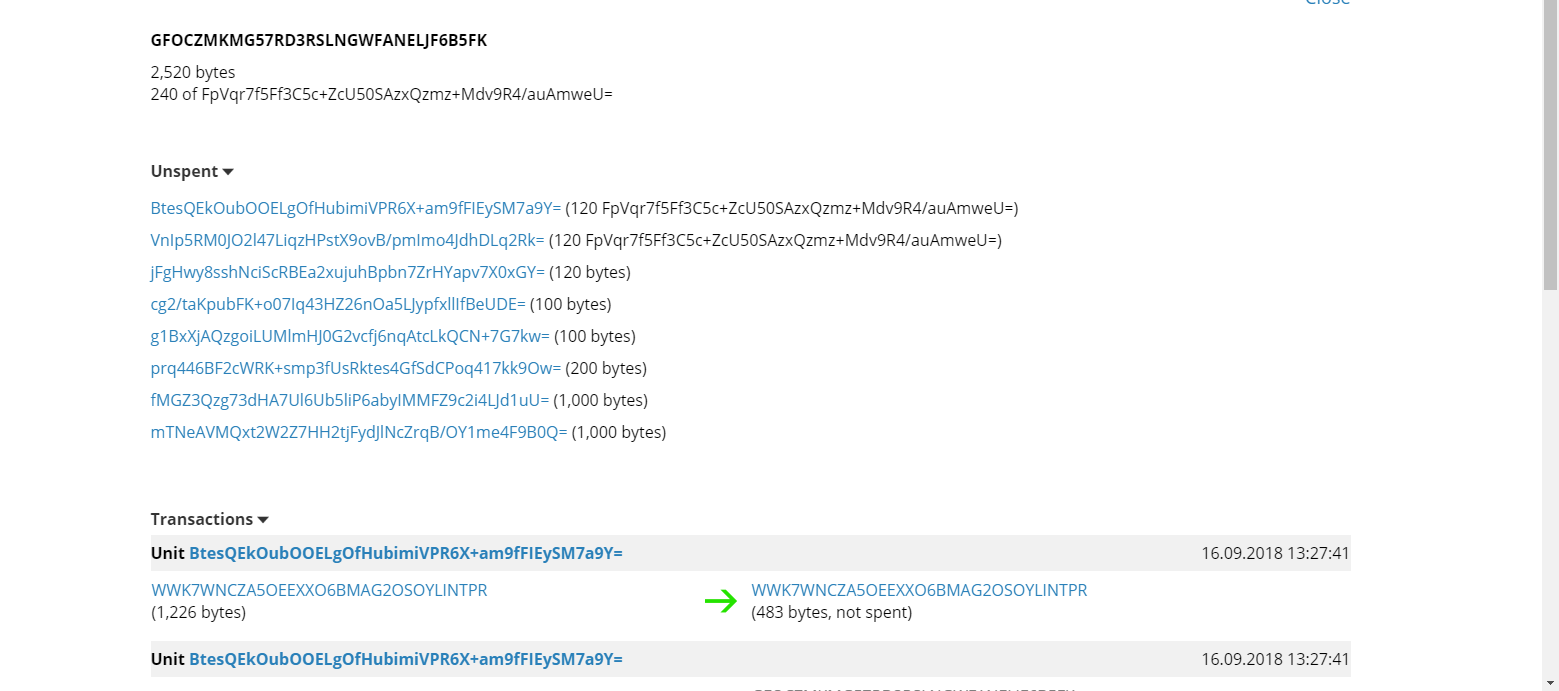Screen dimensions: 1559x691
Task: Click the address heading GFOCZMKMG57RD3RSLNGWFANELJF6B5FK
Action: [x=319, y=40]
